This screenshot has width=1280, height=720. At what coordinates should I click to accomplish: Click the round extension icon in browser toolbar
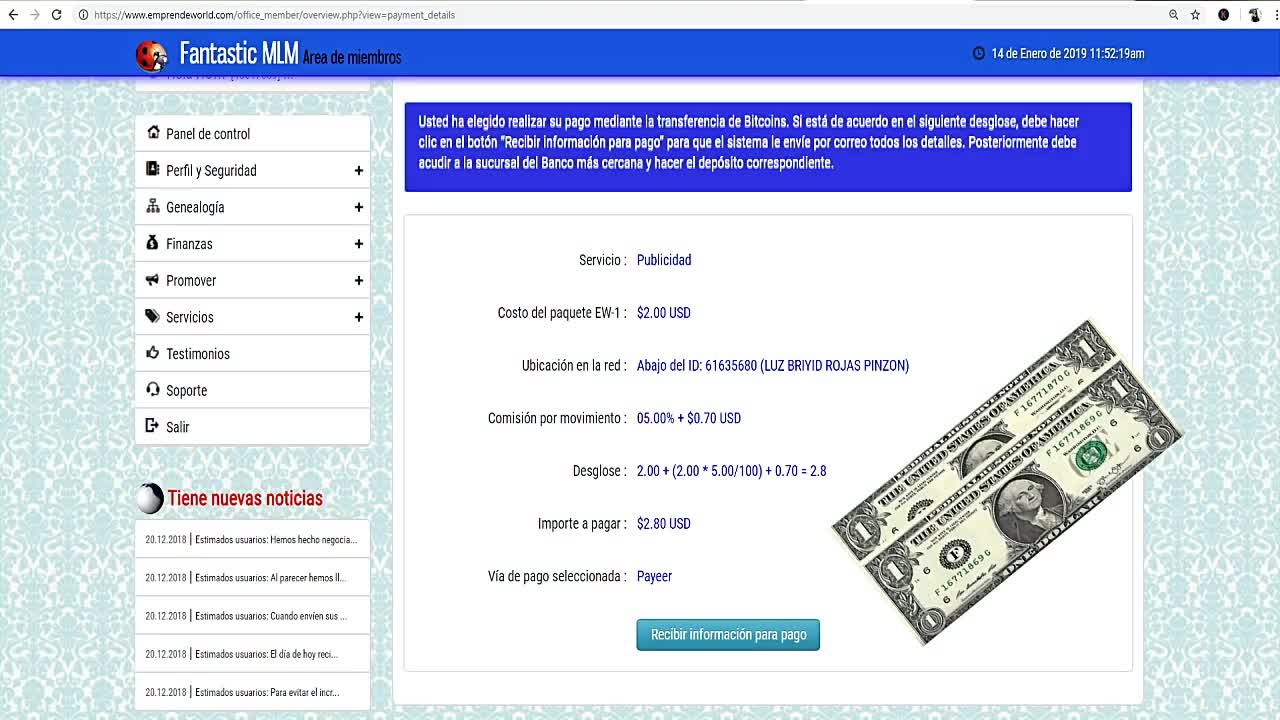(1223, 15)
